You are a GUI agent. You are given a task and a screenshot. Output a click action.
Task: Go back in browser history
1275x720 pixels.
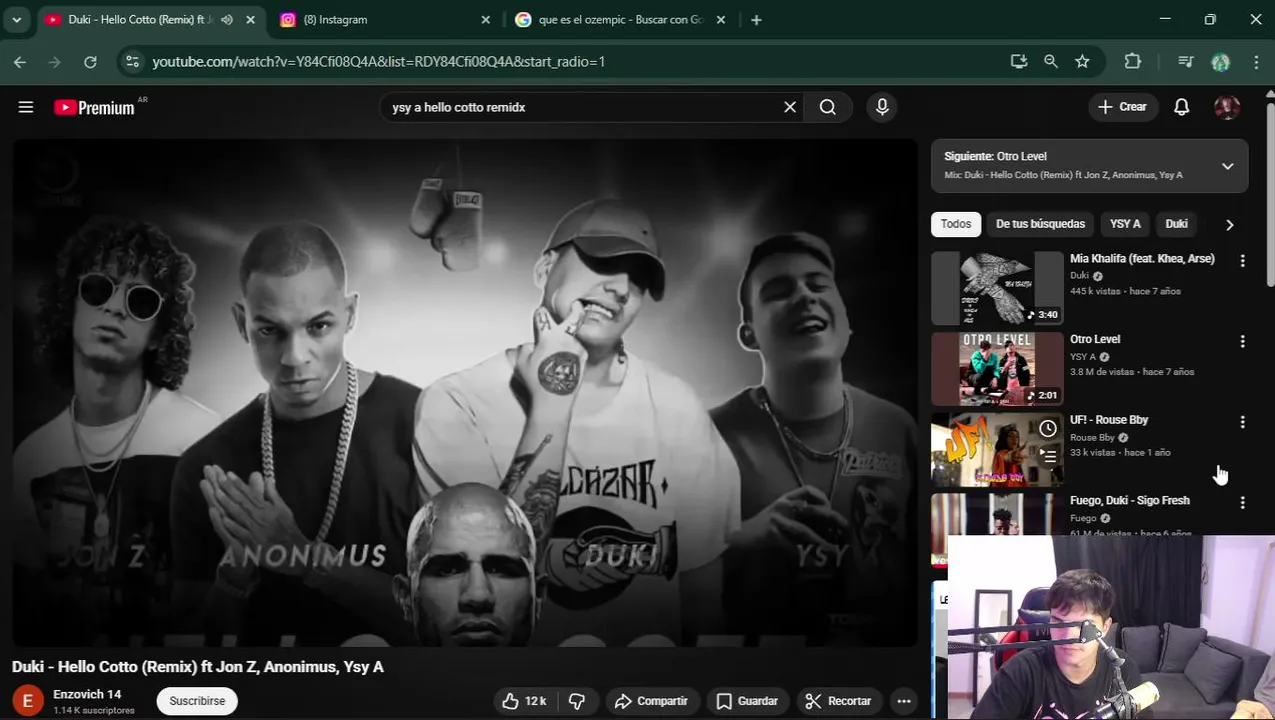click(x=20, y=62)
